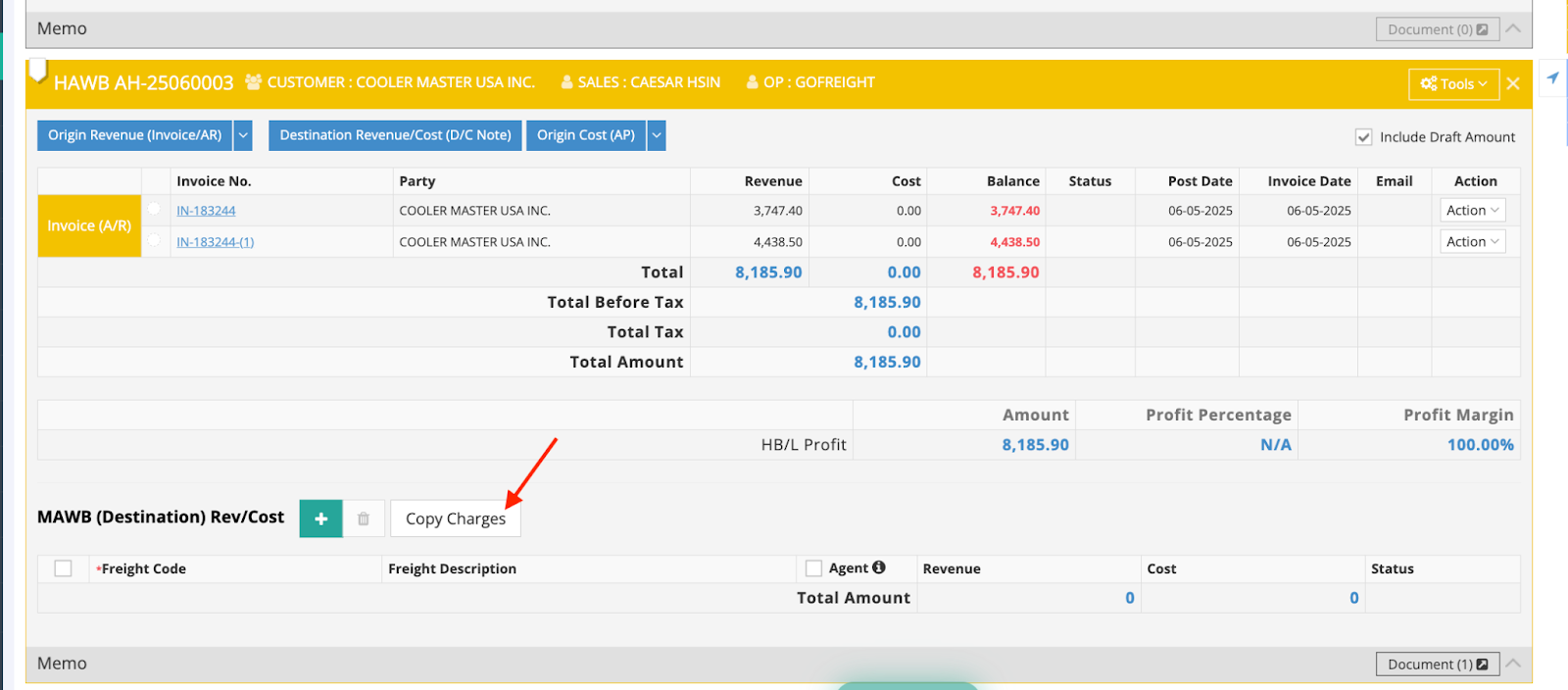Open Document (0) in top Memo bar
Viewport: 1568px width, 690px height.
pyautogui.click(x=1437, y=29)
